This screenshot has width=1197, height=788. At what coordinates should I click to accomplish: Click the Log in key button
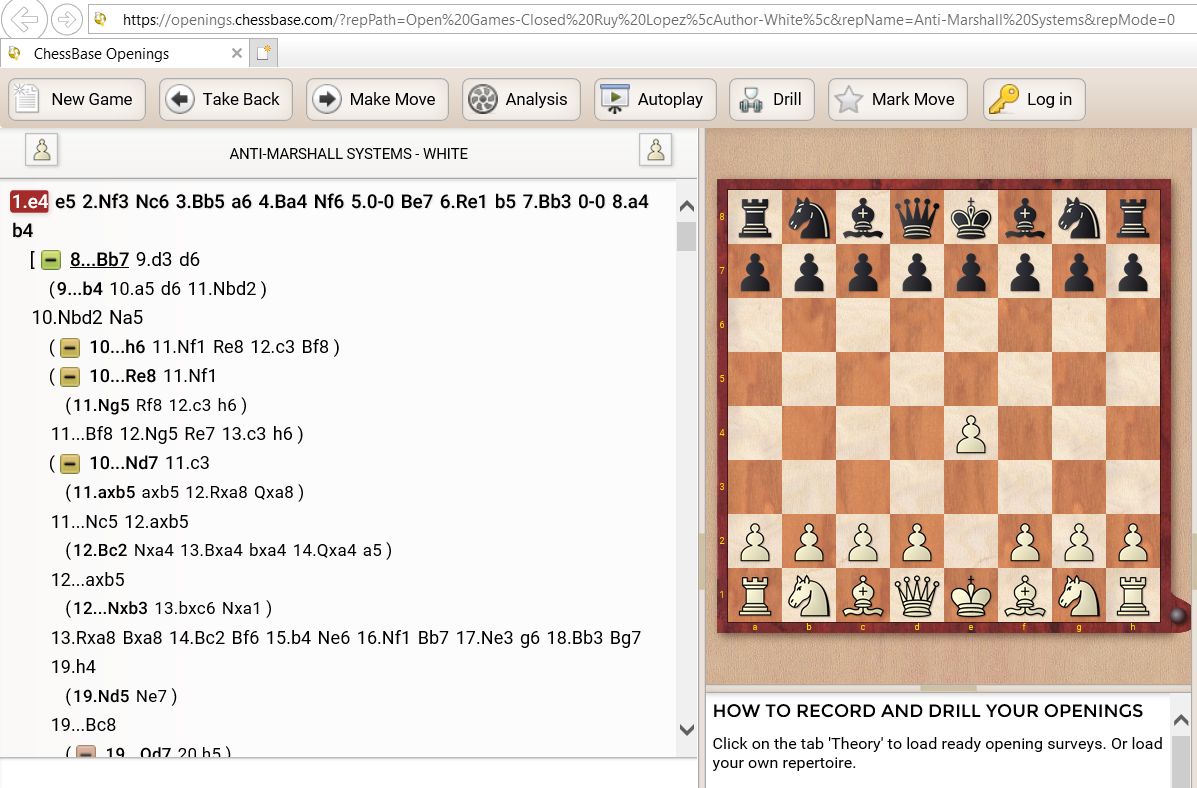tap(1033, 99)
